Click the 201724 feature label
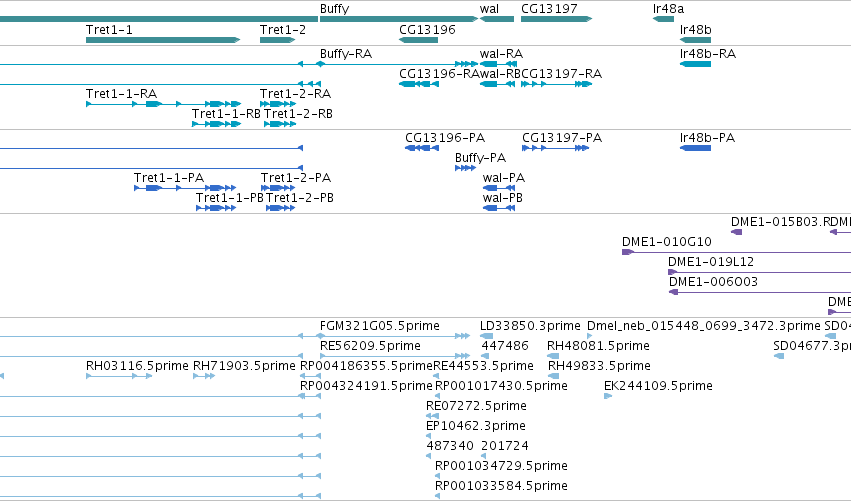Viewport: 851px width, 501px height. pos(505,446)
